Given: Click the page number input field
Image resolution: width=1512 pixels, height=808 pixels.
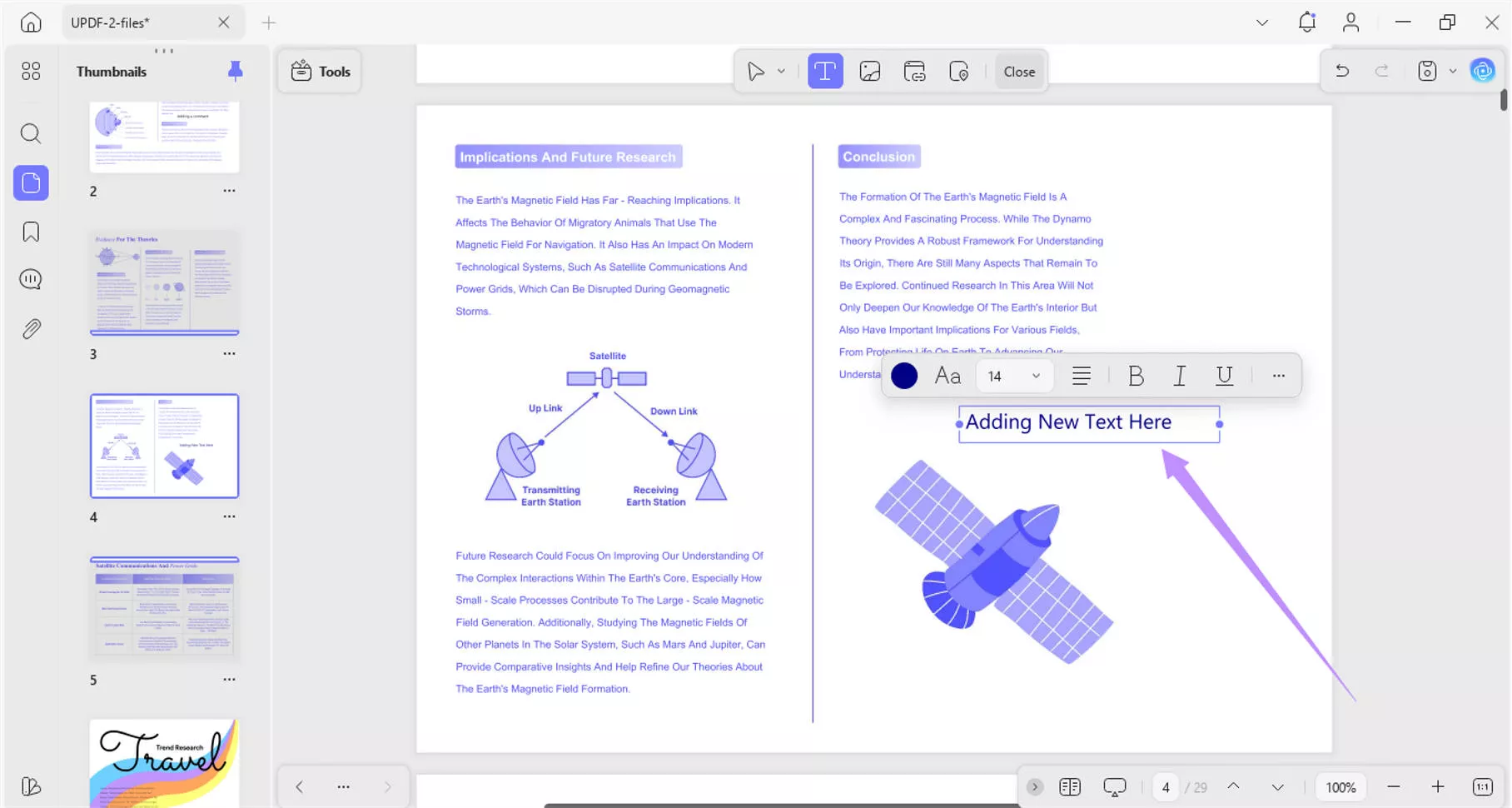Looking at the screenshot, I should click(x=1166, y=786).
